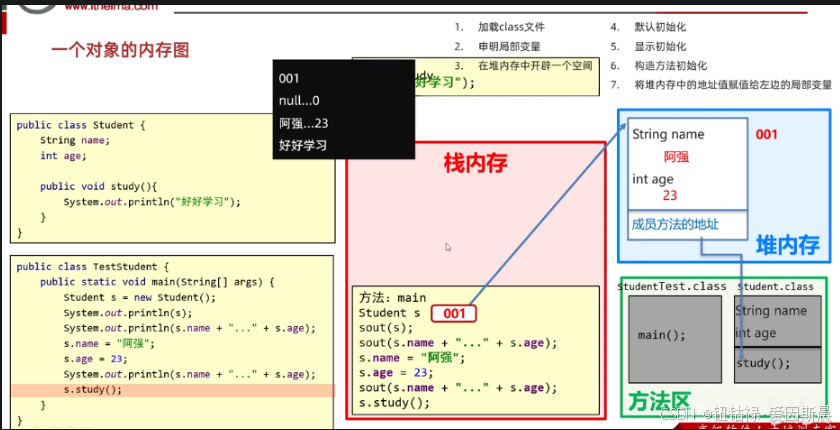This screenshot has width=840, height=430.
Task: Click main(); in the studentTest.class box
Action: pyautogui.click(x=662, y=336)
